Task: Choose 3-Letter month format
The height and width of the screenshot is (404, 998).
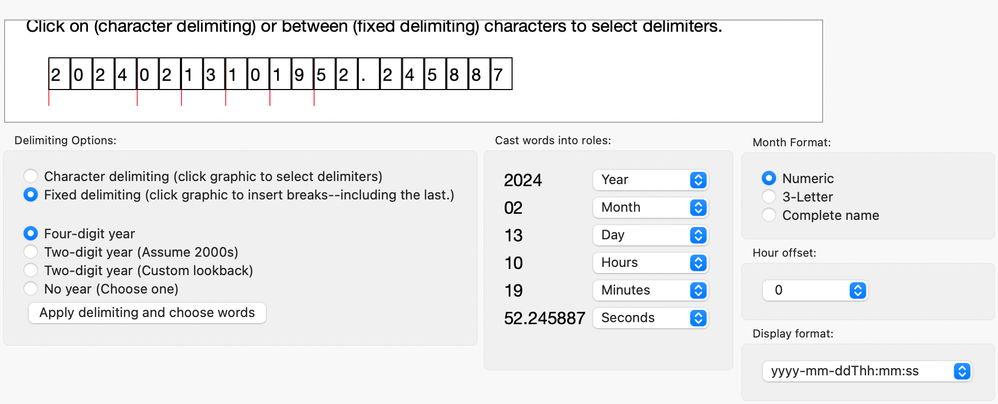Action: [769, 197]
